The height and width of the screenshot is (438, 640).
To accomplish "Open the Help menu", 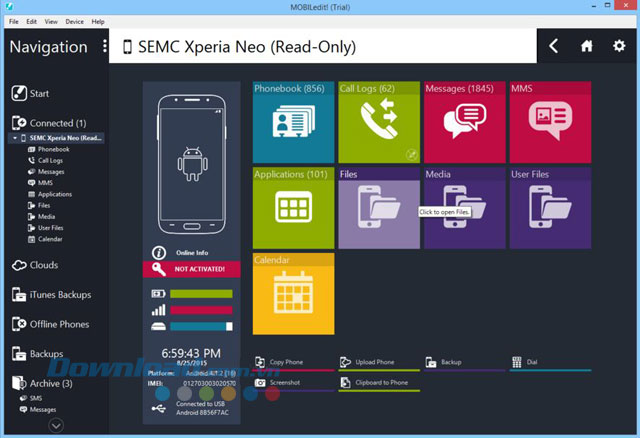I will pos(98,22).
